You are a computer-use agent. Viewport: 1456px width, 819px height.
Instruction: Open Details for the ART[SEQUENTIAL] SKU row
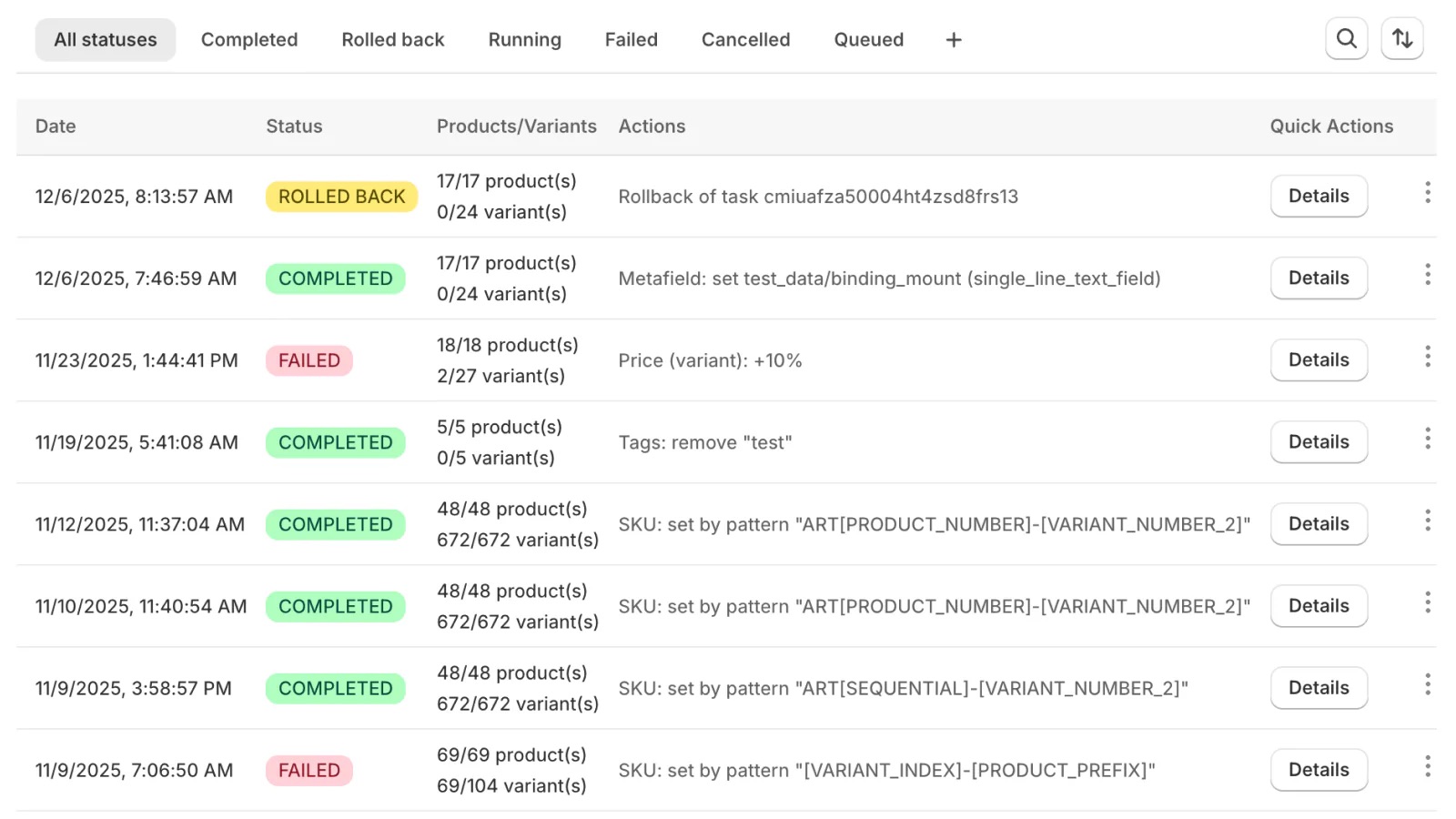click(x=1319, y=688)
